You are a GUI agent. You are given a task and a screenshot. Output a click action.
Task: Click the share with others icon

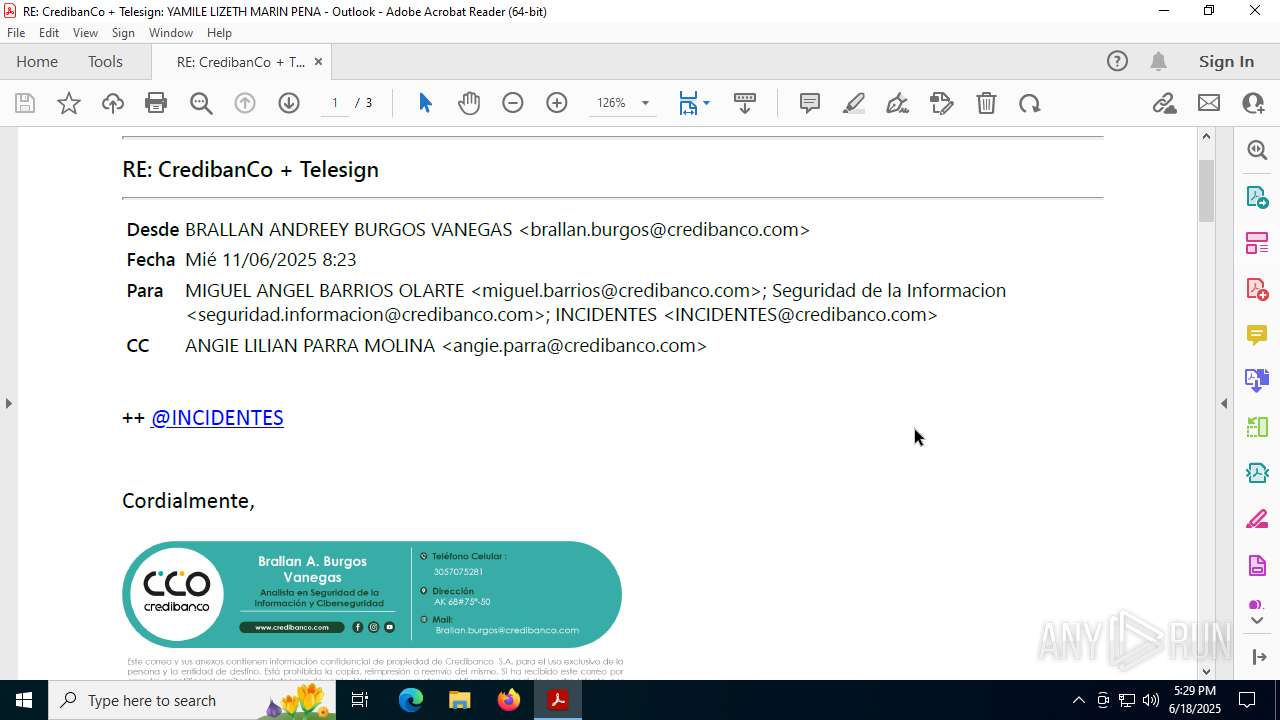(x=1253, y=103)
